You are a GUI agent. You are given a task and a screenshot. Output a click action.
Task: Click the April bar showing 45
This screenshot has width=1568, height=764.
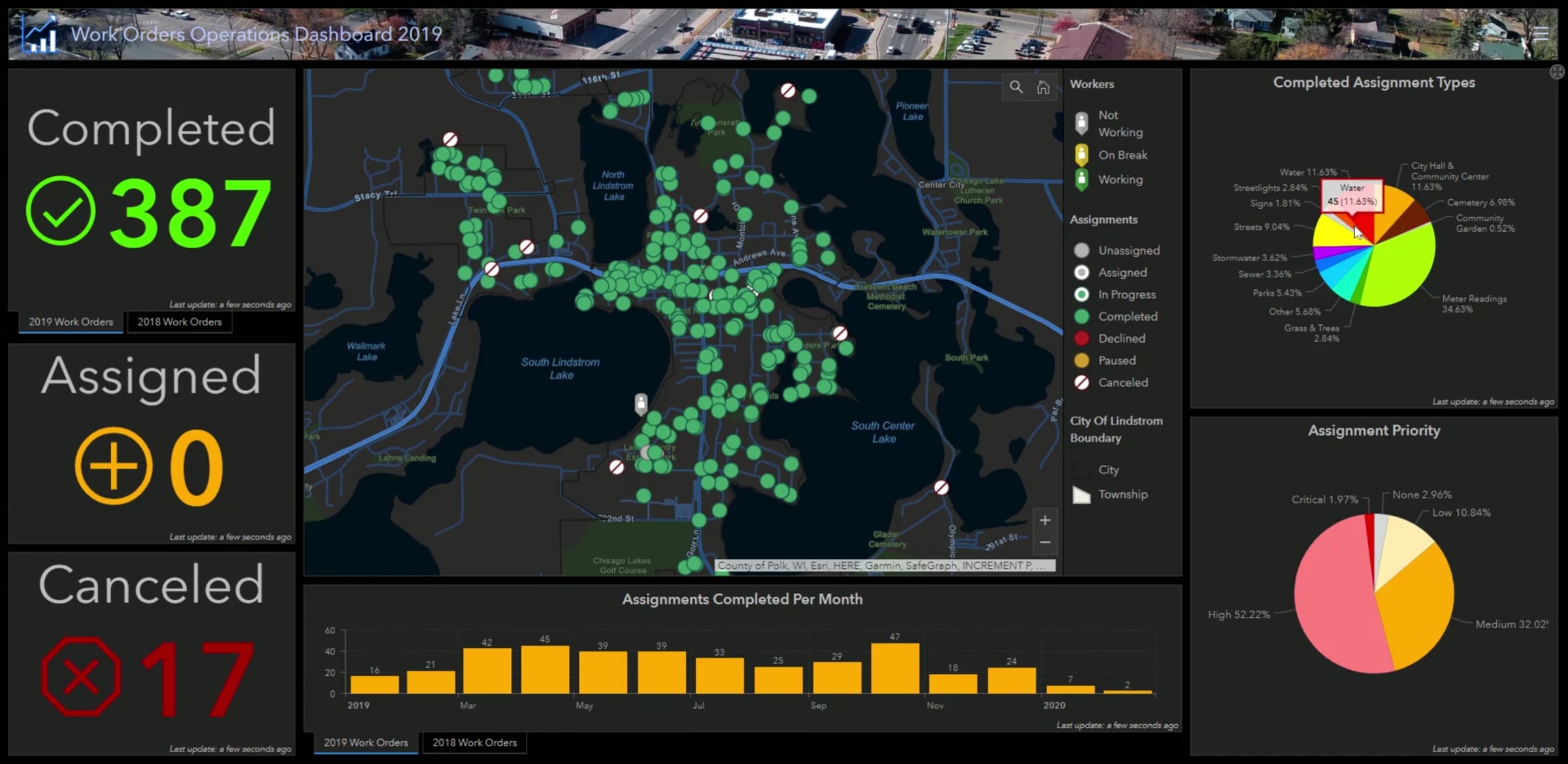tap(545, 669)
